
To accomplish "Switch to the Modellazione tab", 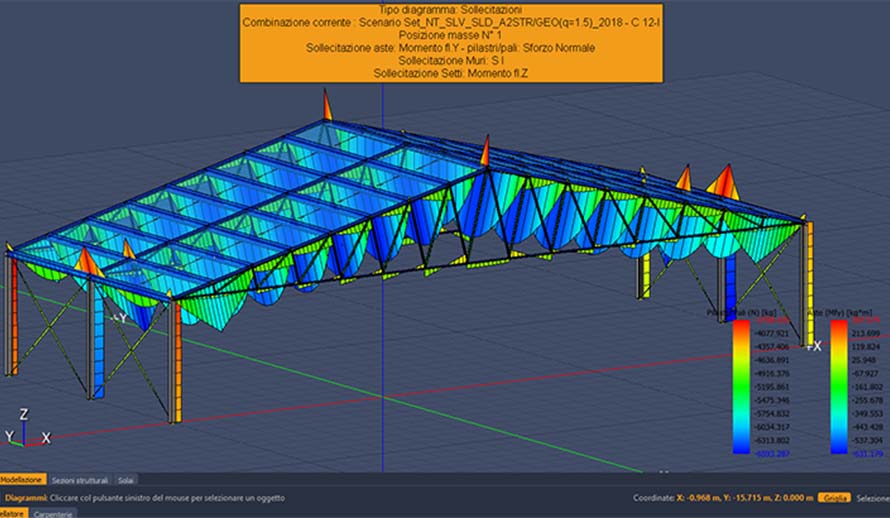I will [21, 480].
